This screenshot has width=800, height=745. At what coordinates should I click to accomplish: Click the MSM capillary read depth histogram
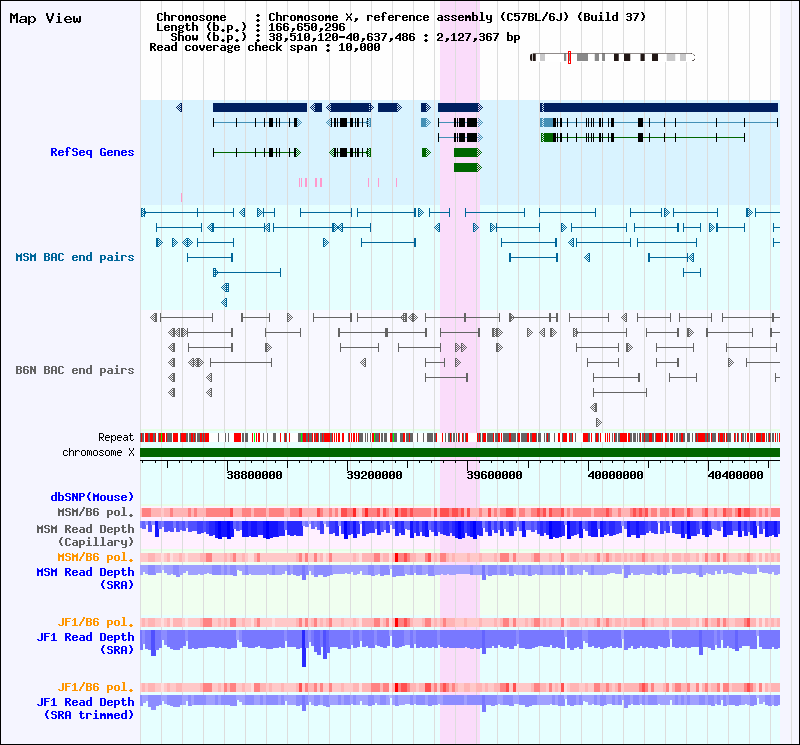[460, 530]
